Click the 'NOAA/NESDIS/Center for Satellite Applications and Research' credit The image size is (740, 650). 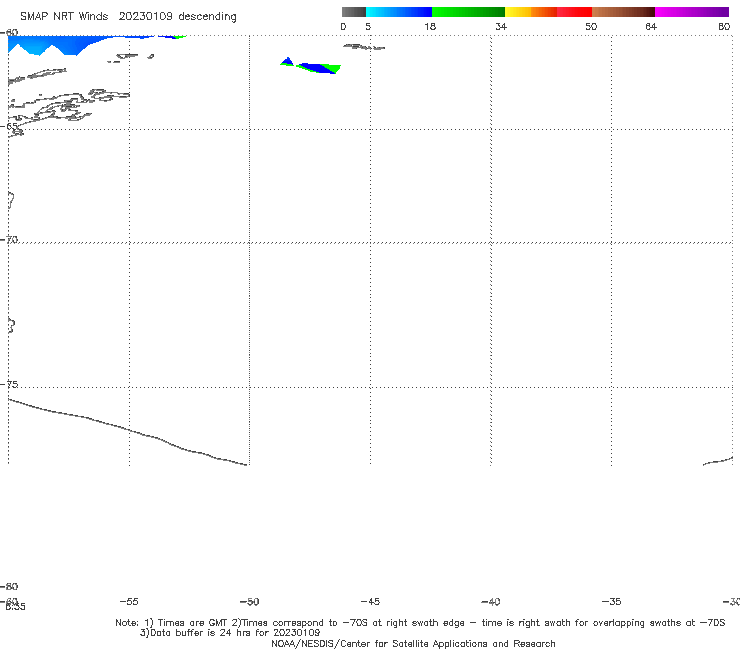[413, 644]
